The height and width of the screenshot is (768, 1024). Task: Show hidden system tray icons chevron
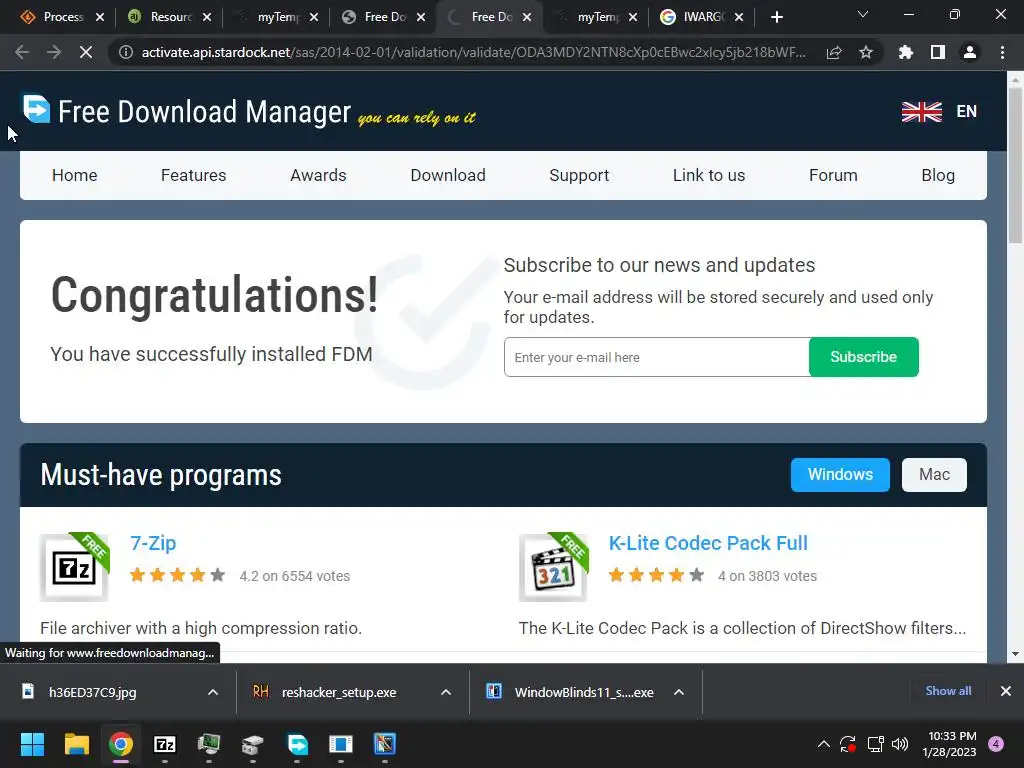824,744
